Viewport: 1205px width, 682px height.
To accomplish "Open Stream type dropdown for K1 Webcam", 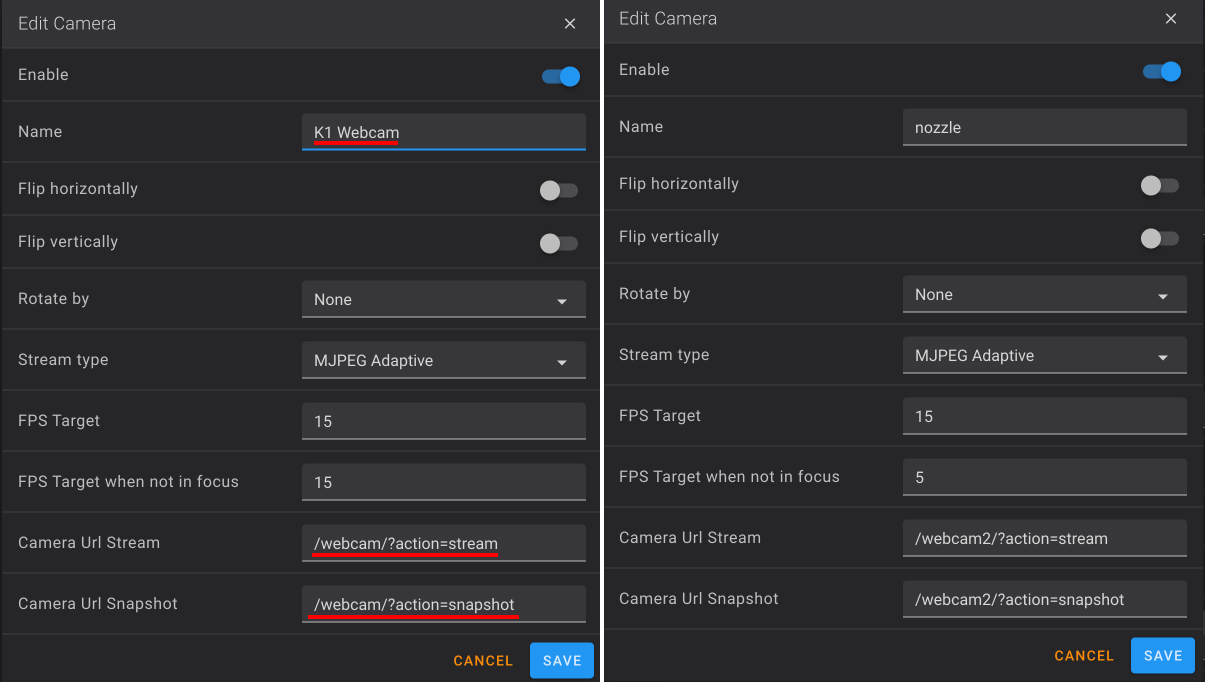I will [444, 361].
